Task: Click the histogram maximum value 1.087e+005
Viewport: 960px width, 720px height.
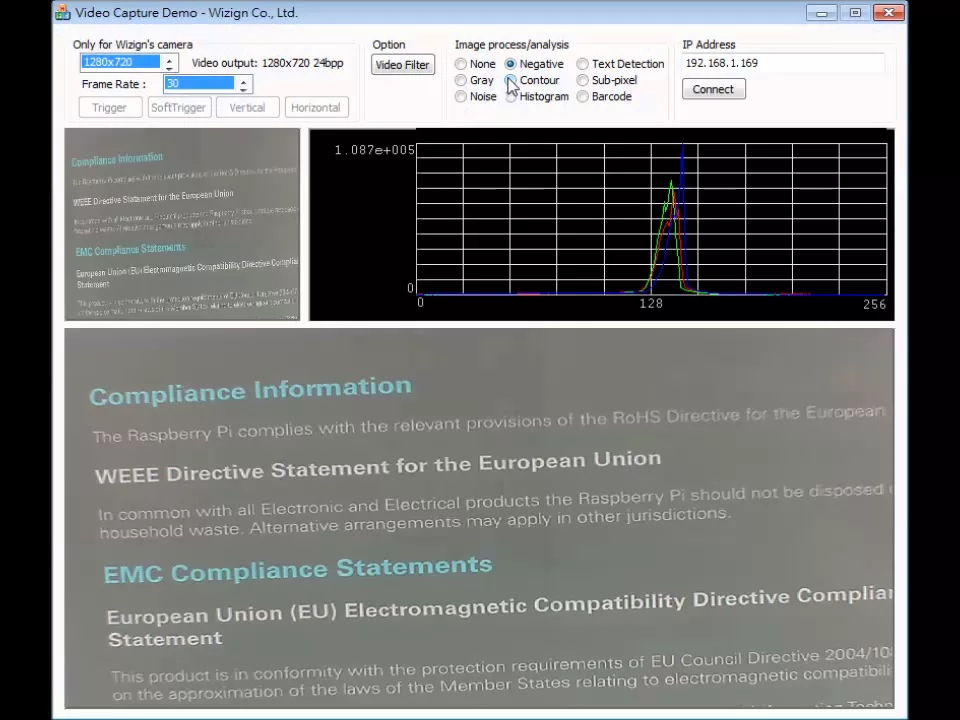Action: point(375,150)
